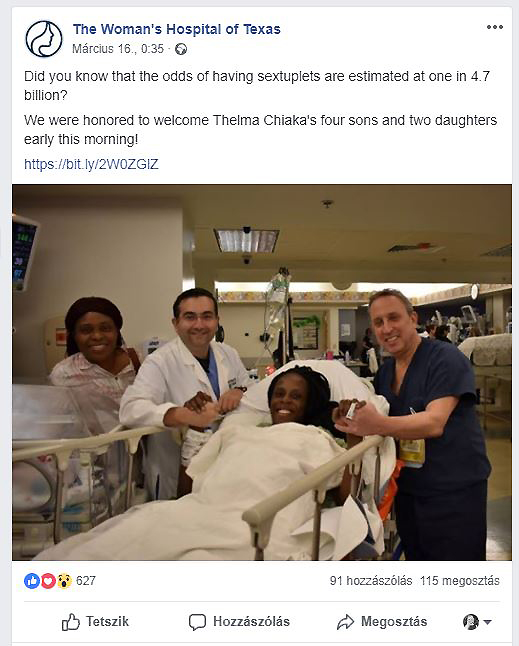519x646 pixels.
Task: Open the hospital room photo
Action: [262, 372]
